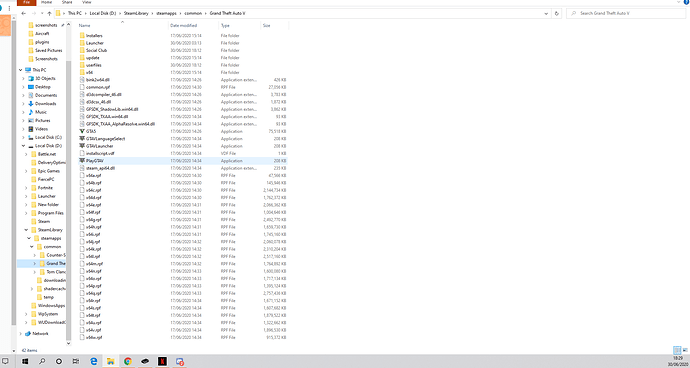Click steamapps breadcrumb in address bar

click(x=166, y=13)
